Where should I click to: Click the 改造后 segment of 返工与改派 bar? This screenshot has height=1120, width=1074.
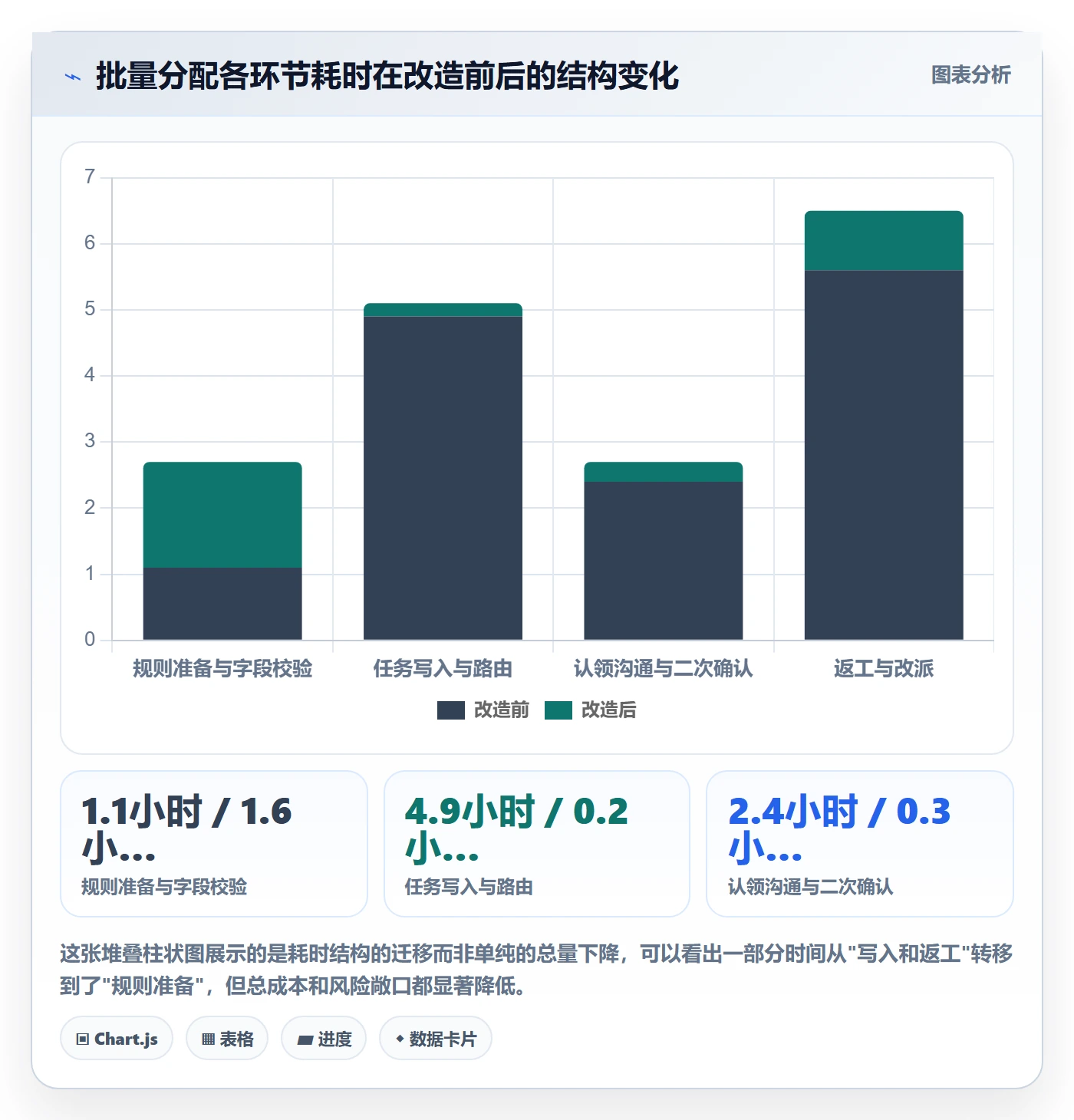click(884, 240)
